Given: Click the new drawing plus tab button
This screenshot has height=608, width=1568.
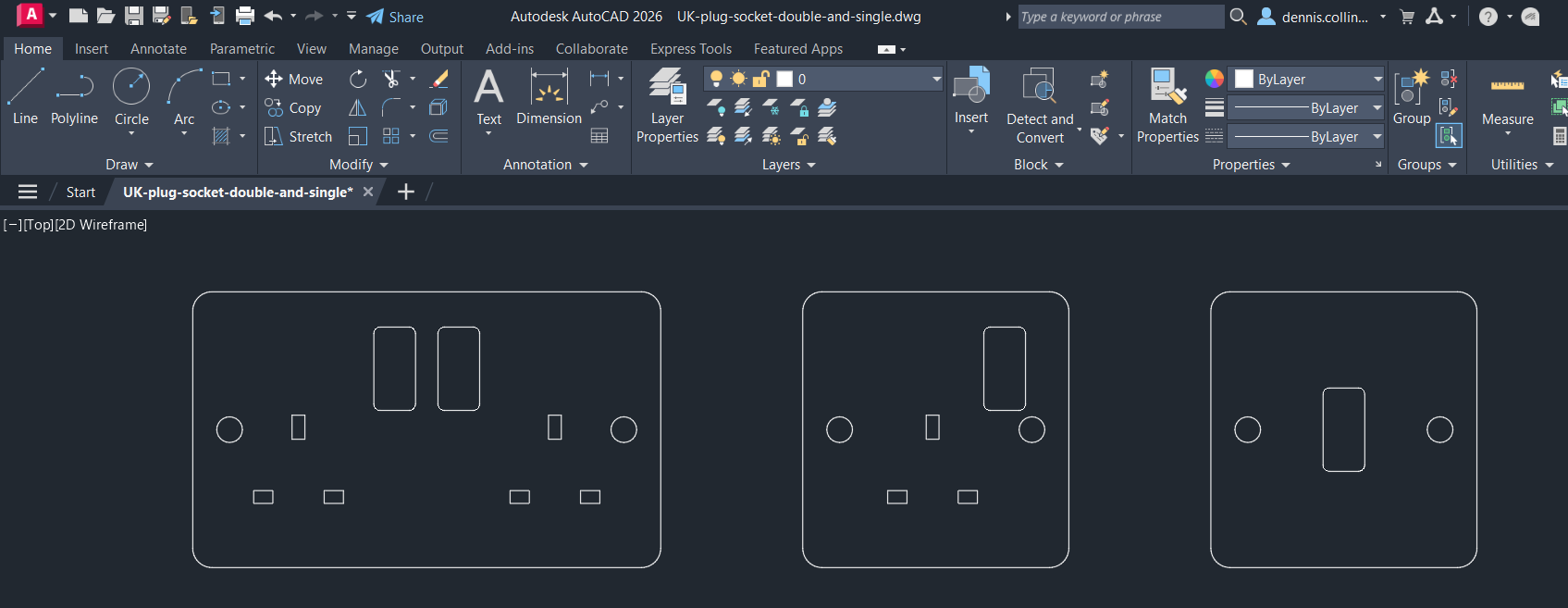Looking at the screenshot, I should [405, 192].
